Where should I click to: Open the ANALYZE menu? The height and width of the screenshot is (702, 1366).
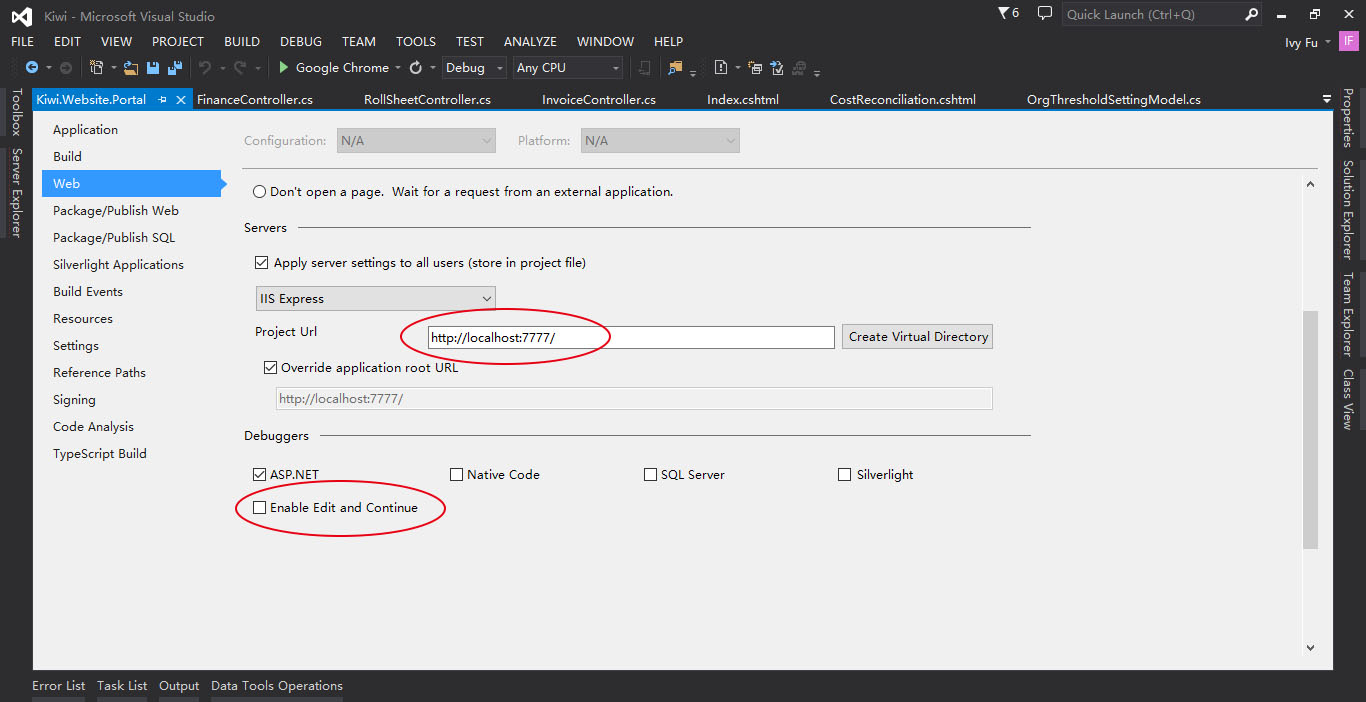530,41
